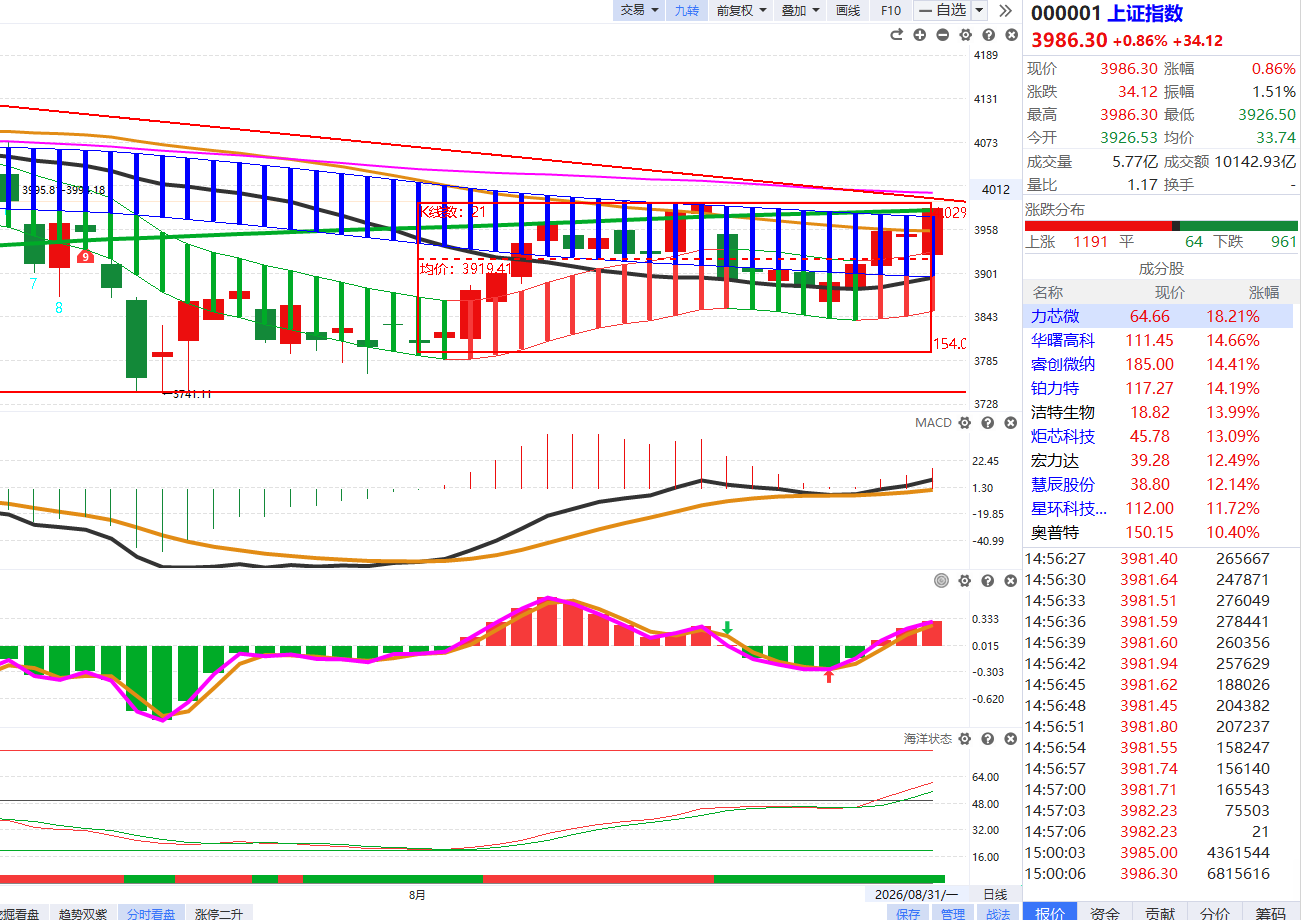Image resolution: width=1301 pixels, height=920 pixels.
Task: Zoom in the main K-line chart
Action: pos(919,35)
